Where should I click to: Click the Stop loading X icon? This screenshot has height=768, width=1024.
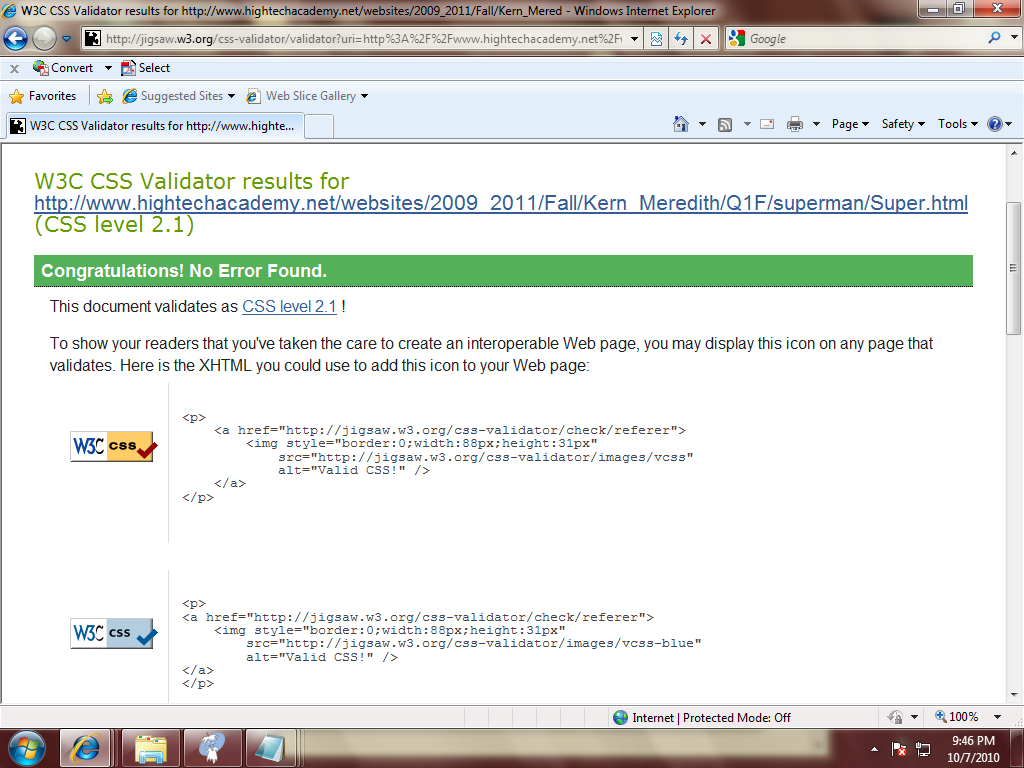coord(706,39)
